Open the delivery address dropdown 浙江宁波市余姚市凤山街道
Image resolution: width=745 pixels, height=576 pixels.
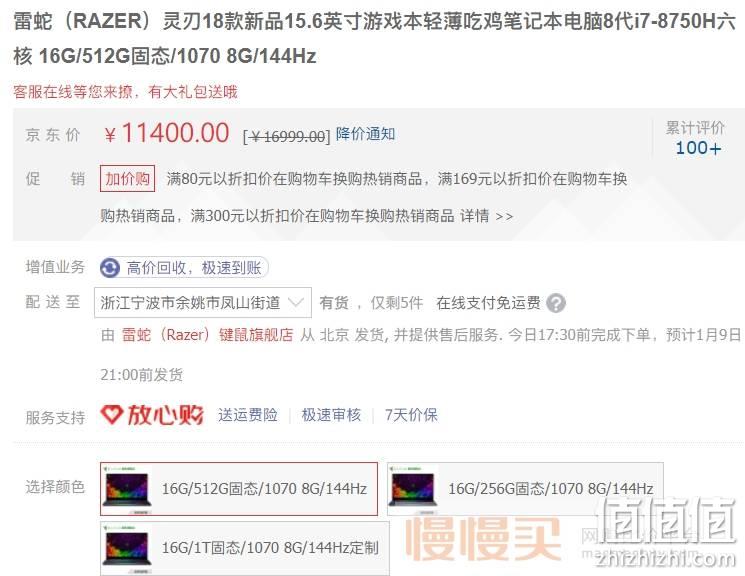click(203, 303)
